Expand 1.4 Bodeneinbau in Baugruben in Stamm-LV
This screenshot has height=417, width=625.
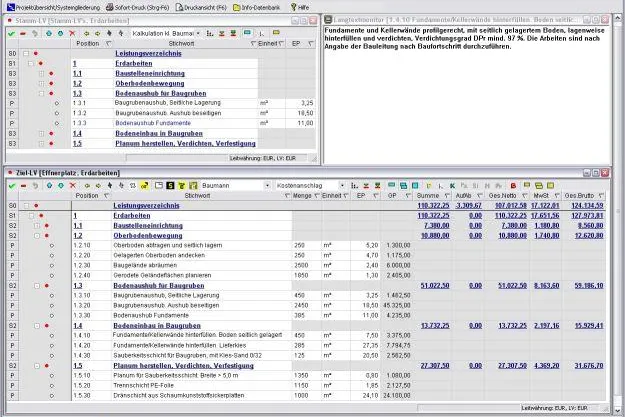41,134
